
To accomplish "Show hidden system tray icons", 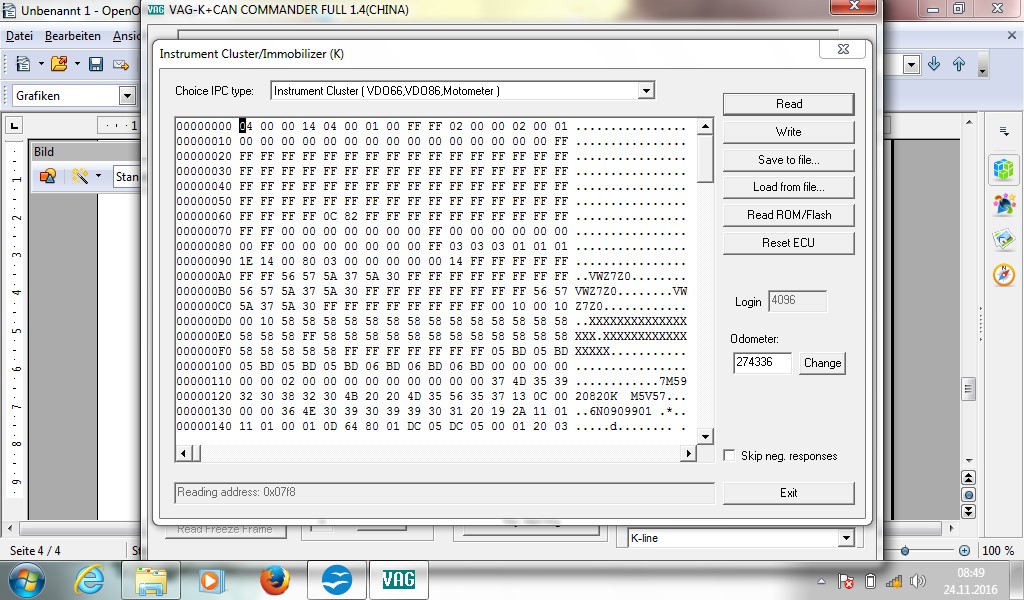I will pyautogui.click(x=822, y=580).
